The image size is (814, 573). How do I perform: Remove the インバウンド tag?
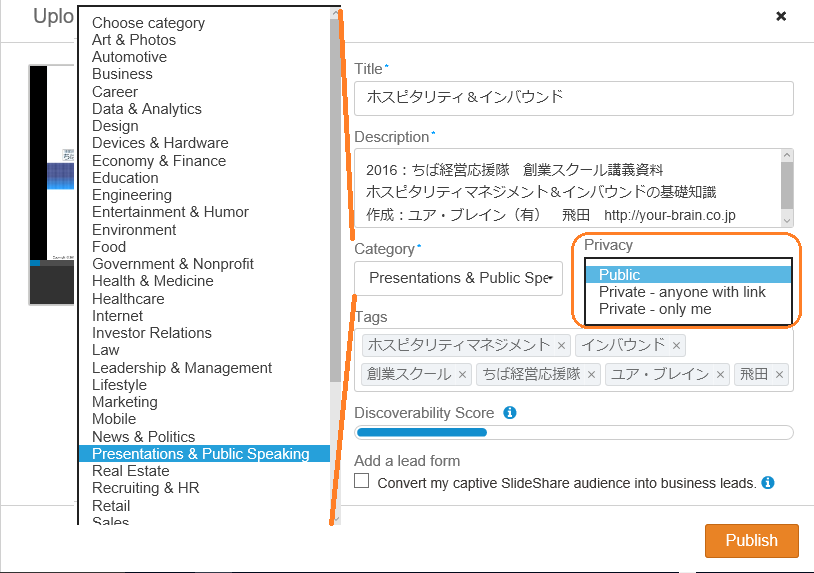[677, 345]
